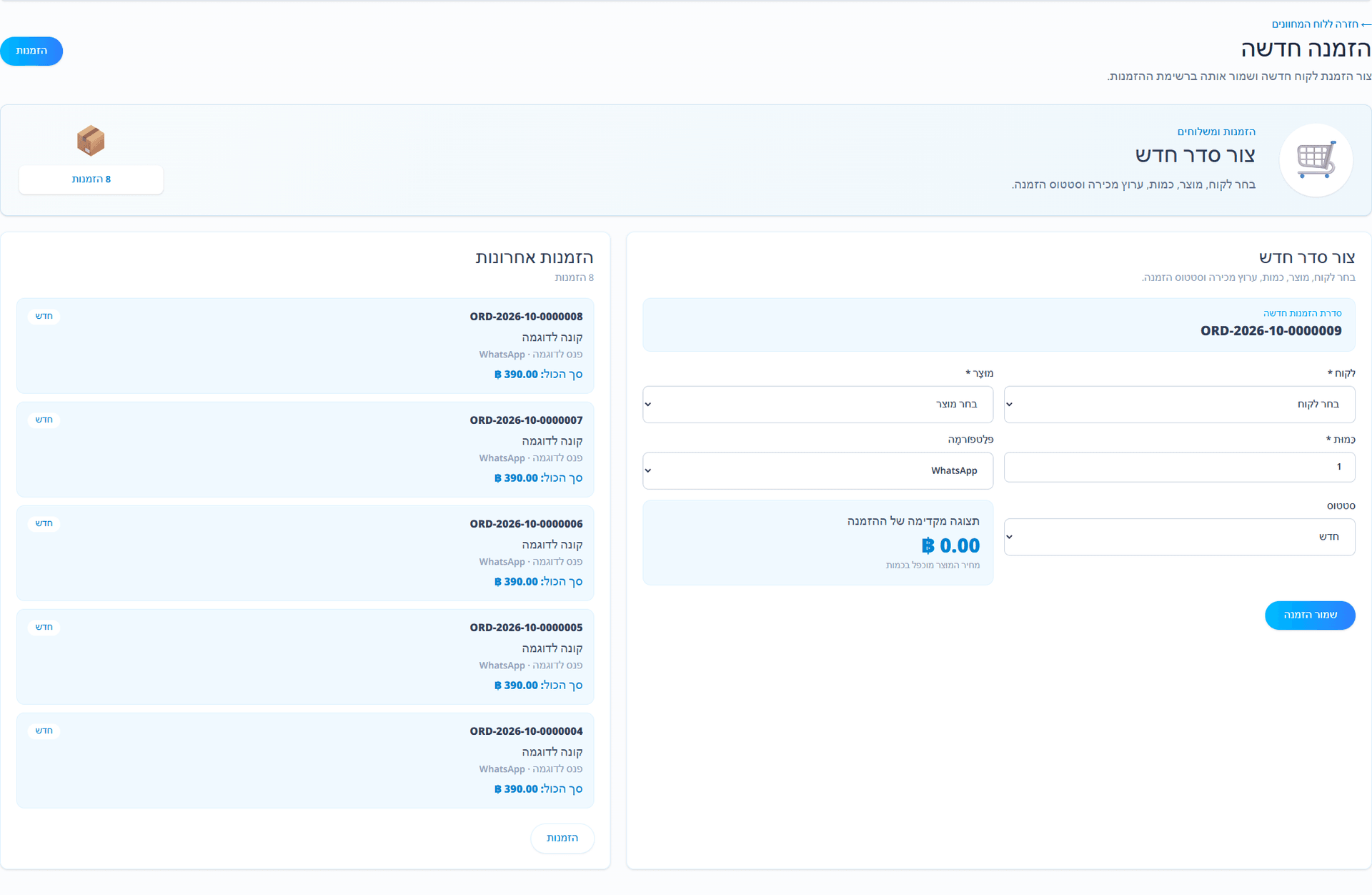Select order ORD-2026-10-0000004
1372x895 pixels.
pyautogui.click(x=305, y=760)
